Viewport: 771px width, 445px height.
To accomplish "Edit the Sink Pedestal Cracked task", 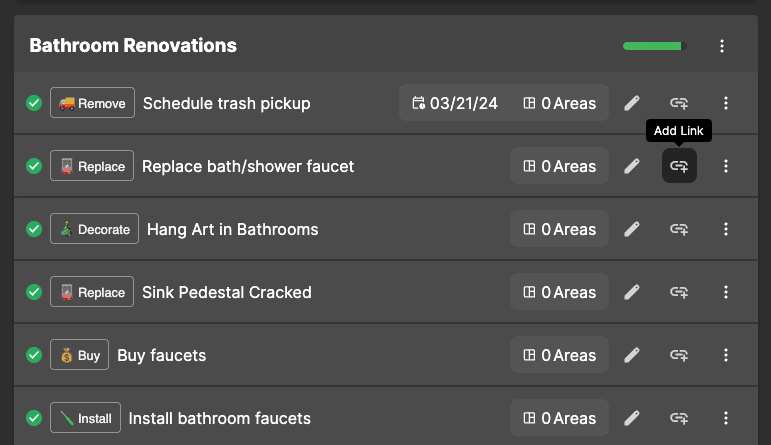I will pyautogui.click(x=632, y=292).
